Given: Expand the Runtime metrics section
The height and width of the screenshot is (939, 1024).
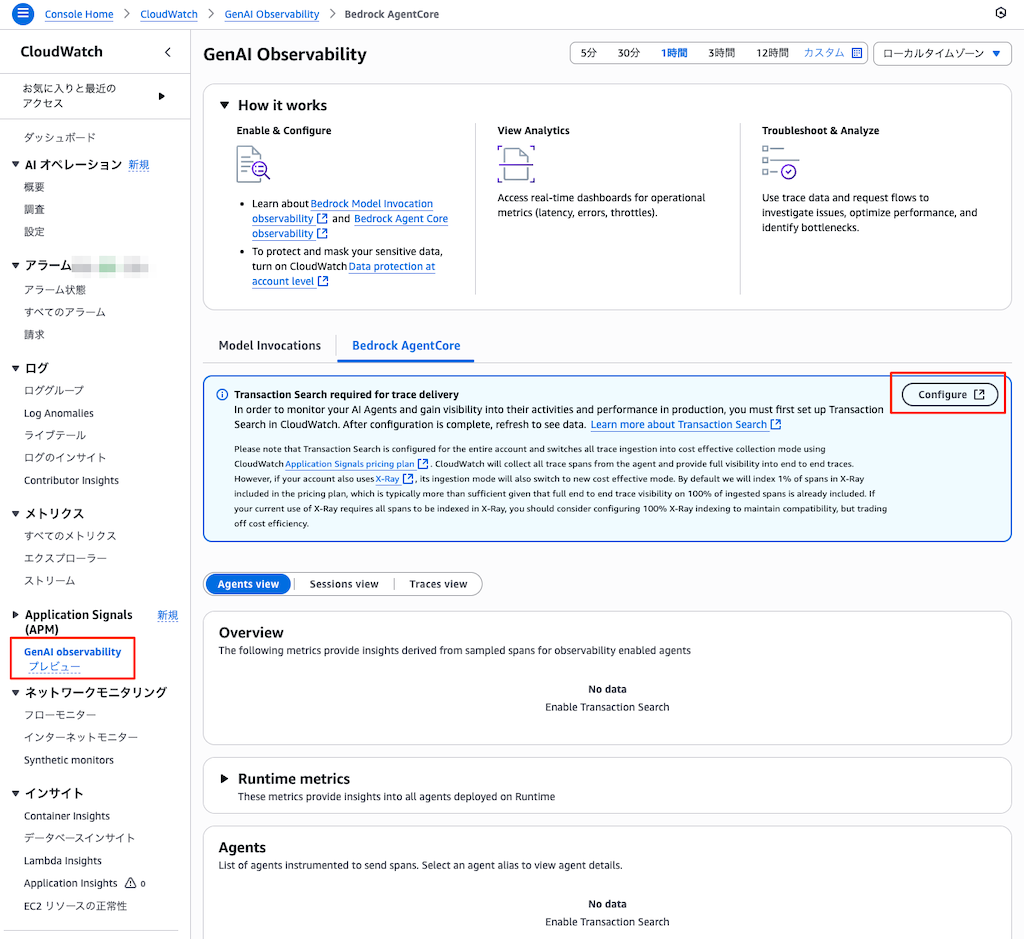Looking at the screenshot, I should pos(225,778).
